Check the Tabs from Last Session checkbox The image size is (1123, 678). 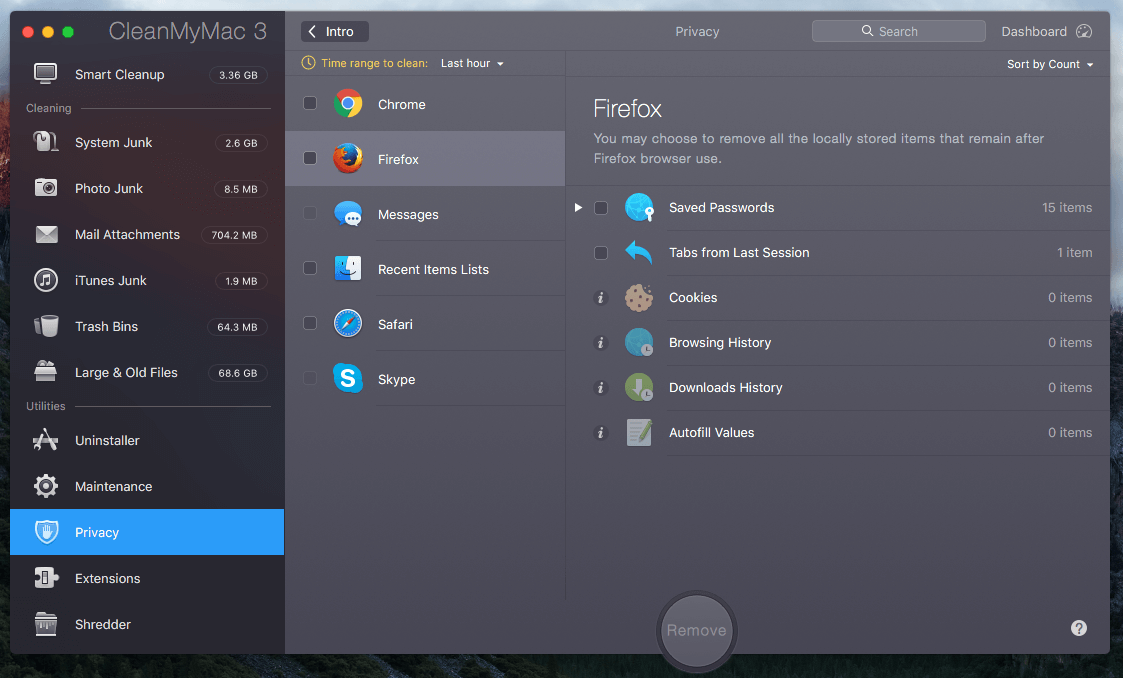coord(601,253)
